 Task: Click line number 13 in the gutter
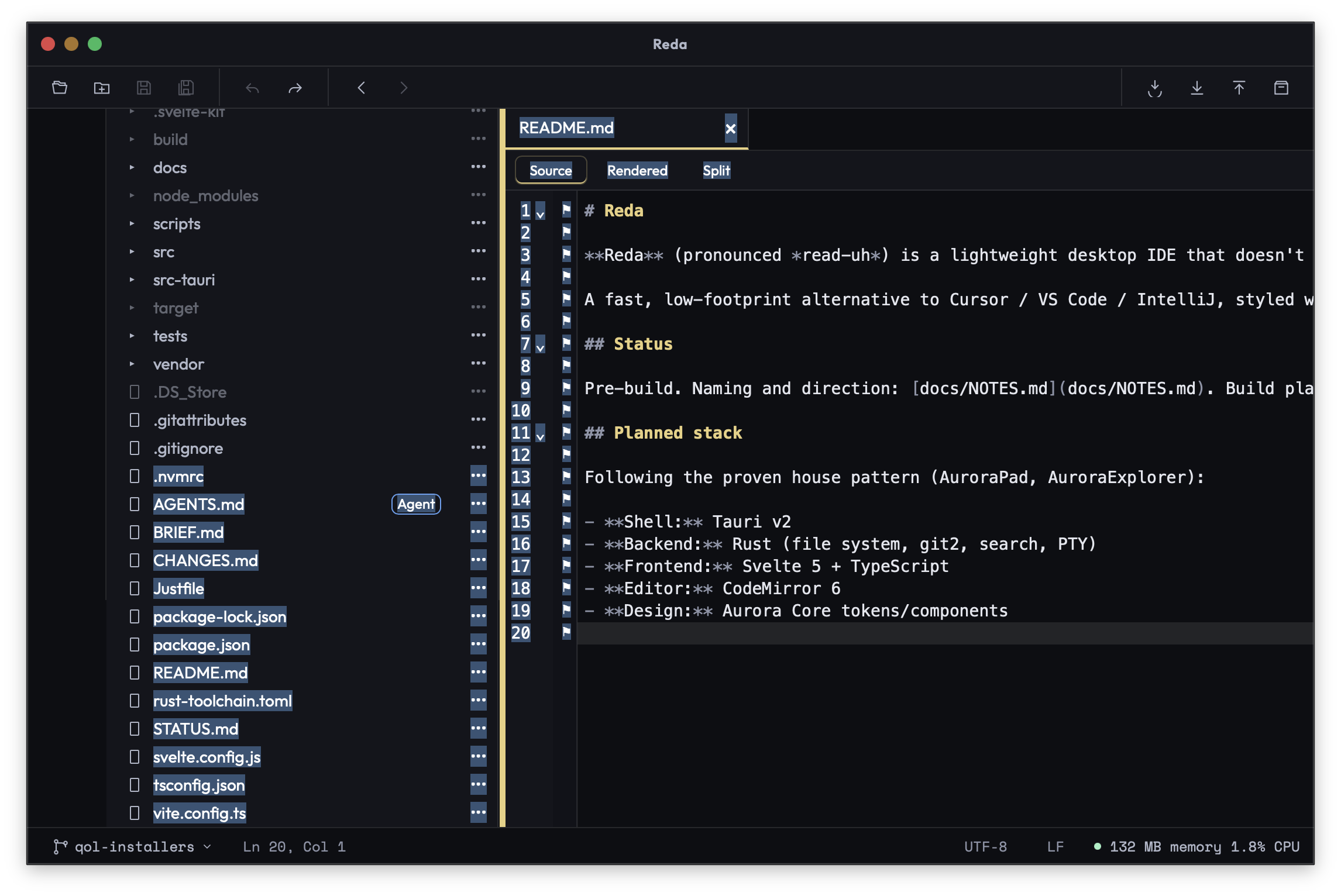(x=521, y=477)
